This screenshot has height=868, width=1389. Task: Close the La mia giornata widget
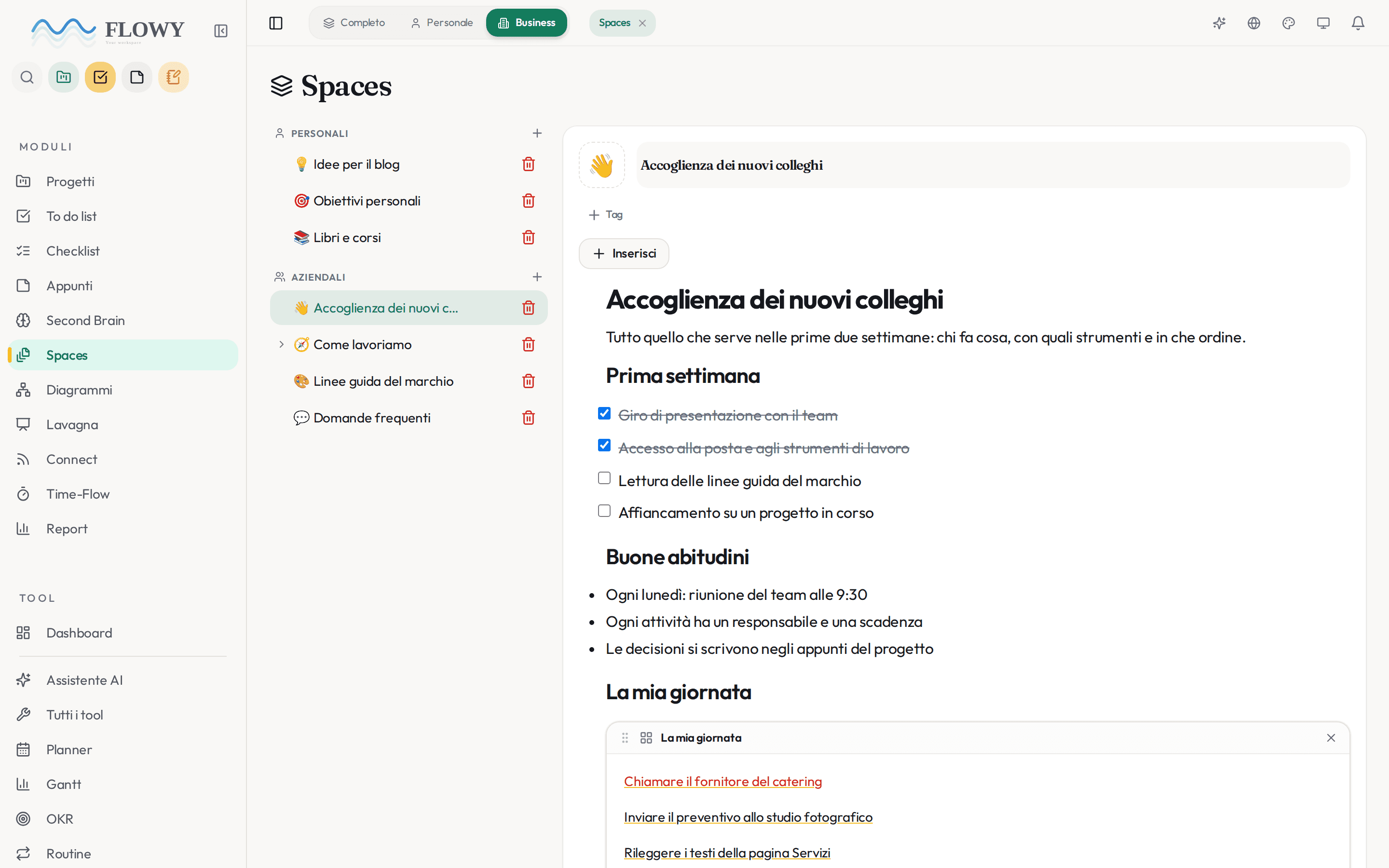click(1331, 738)
